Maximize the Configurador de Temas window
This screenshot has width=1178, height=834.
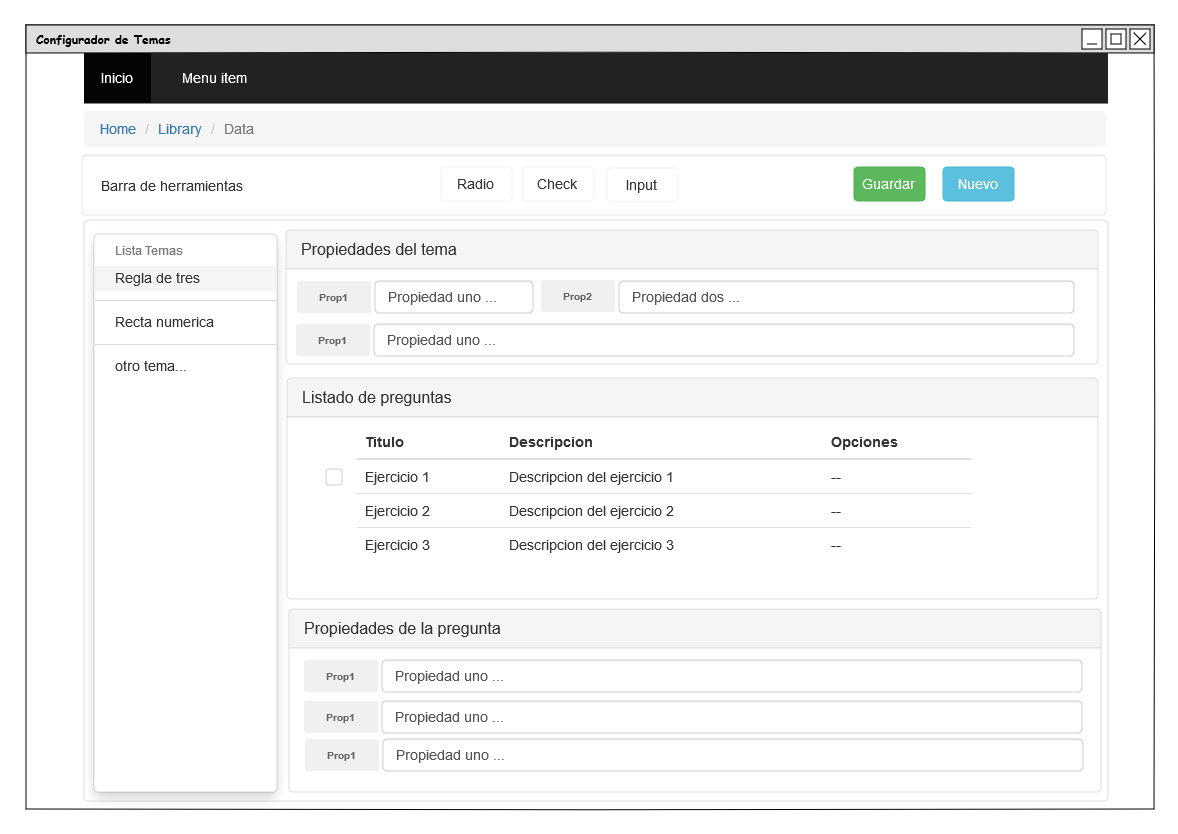click(x=1116, y=39)
